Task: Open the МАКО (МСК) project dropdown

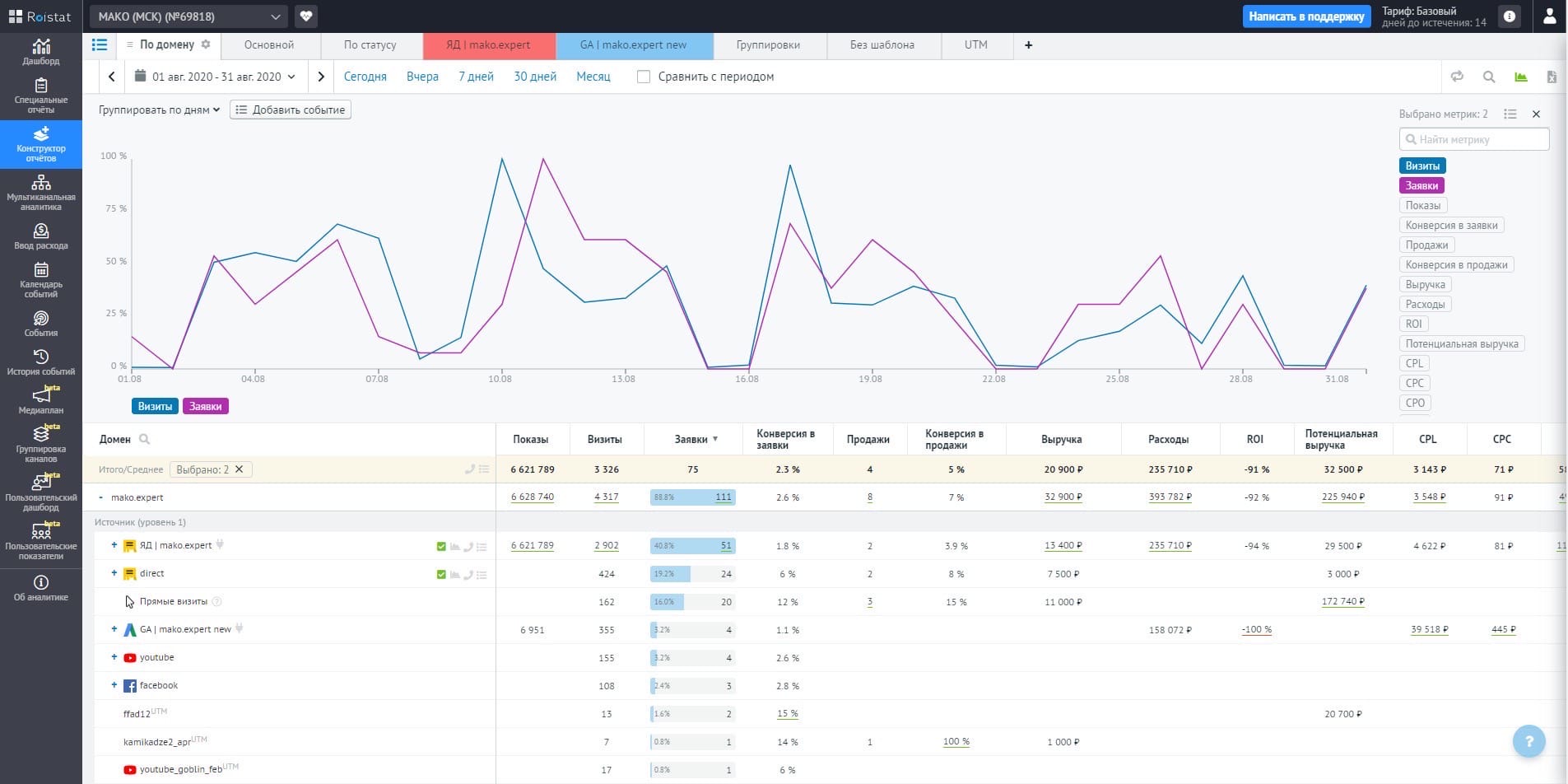Action: (x=188, y=16)
